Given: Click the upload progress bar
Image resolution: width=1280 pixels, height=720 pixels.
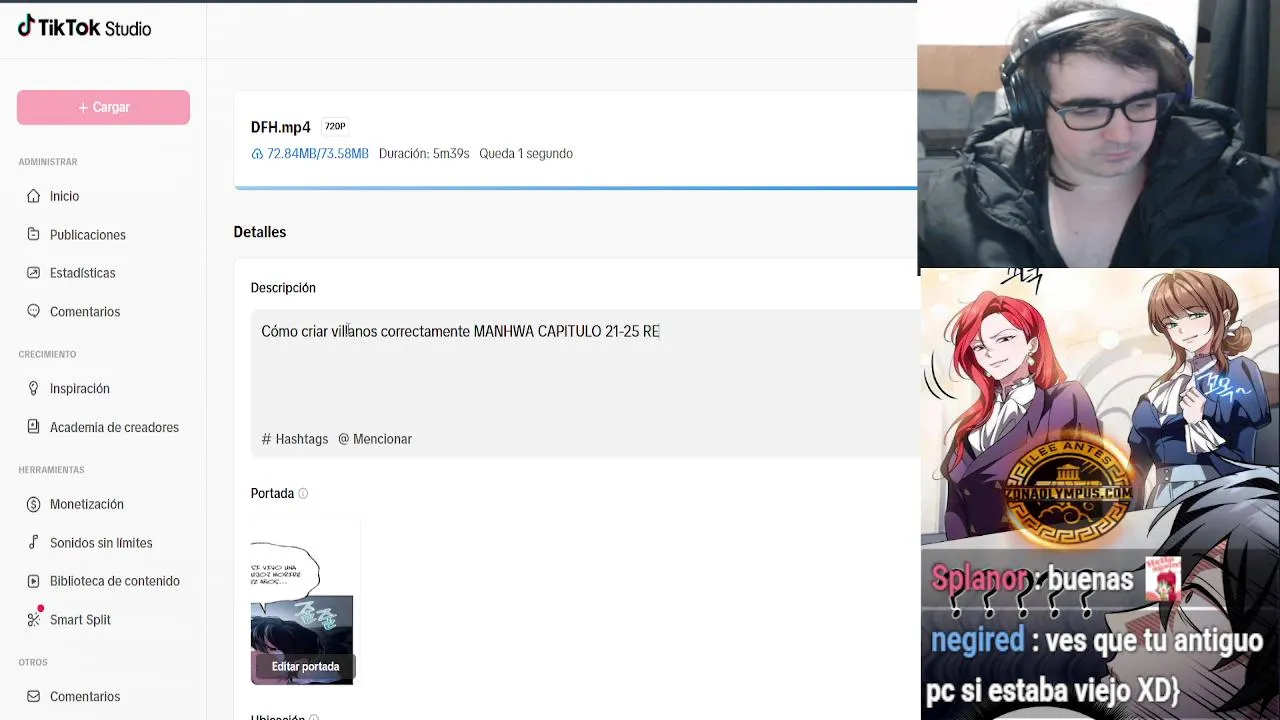Looking at the screenshot, I should (575, 187).
